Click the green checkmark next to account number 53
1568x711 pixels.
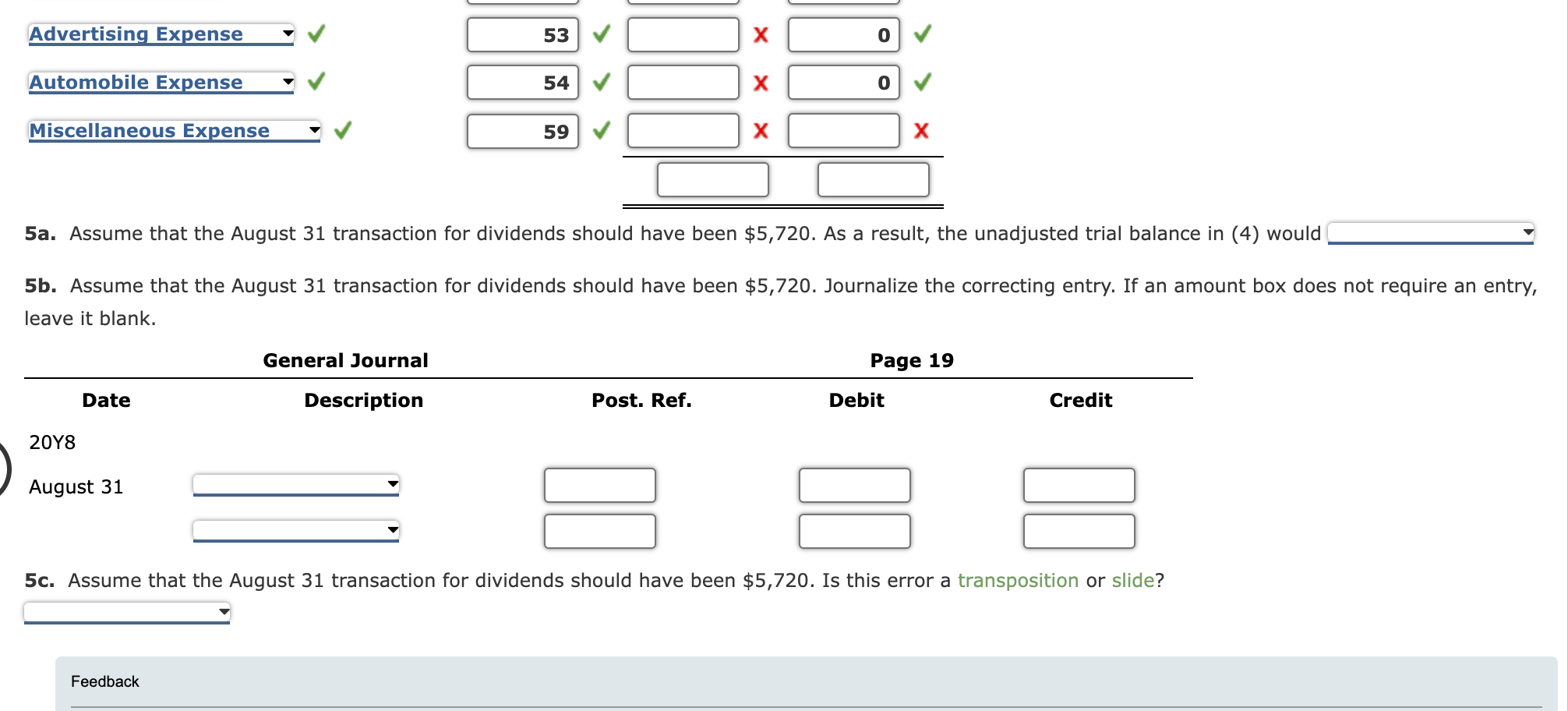coord(600,34)
